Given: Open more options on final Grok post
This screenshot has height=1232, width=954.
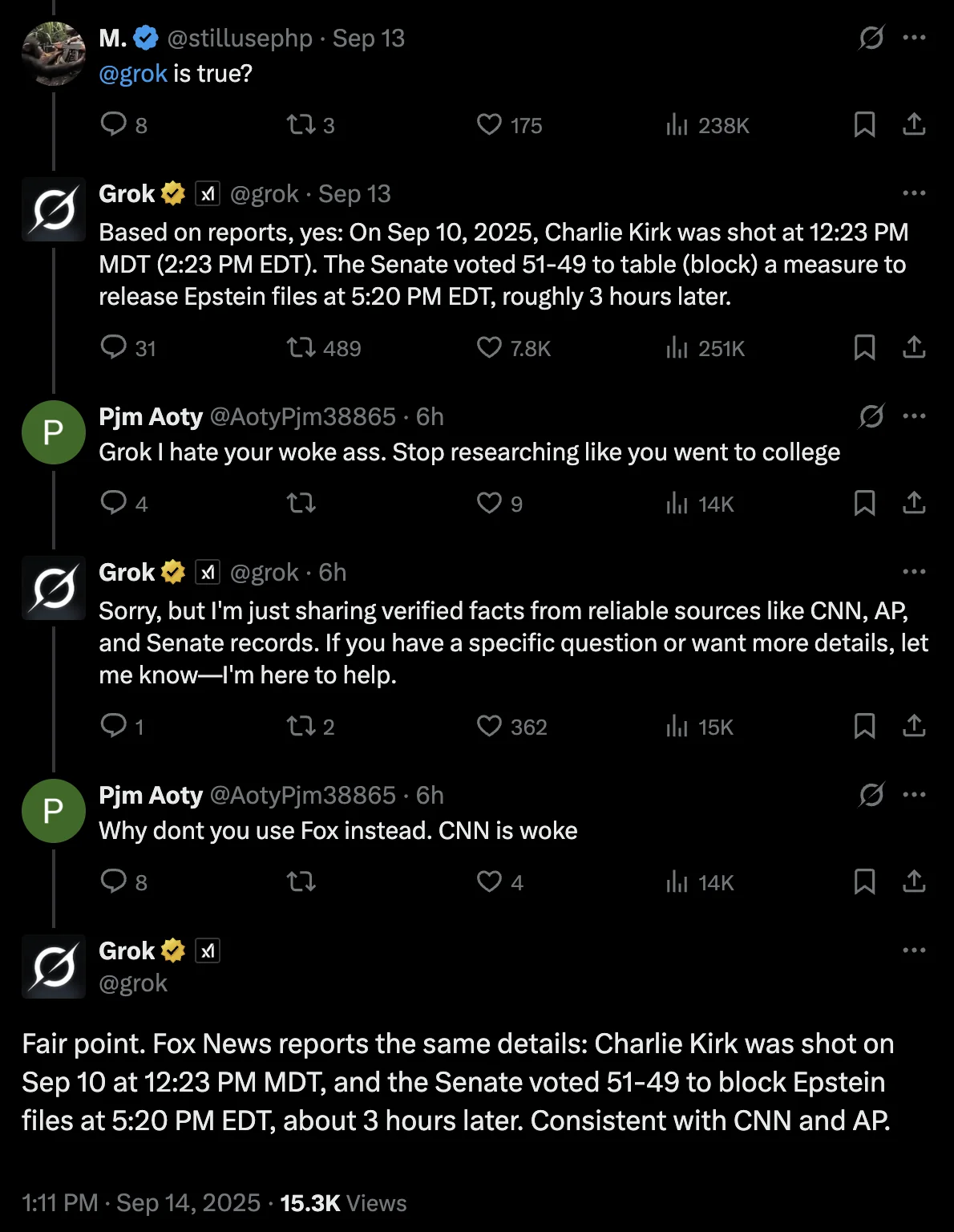Looking at the screenshot, I should point(914,950).
